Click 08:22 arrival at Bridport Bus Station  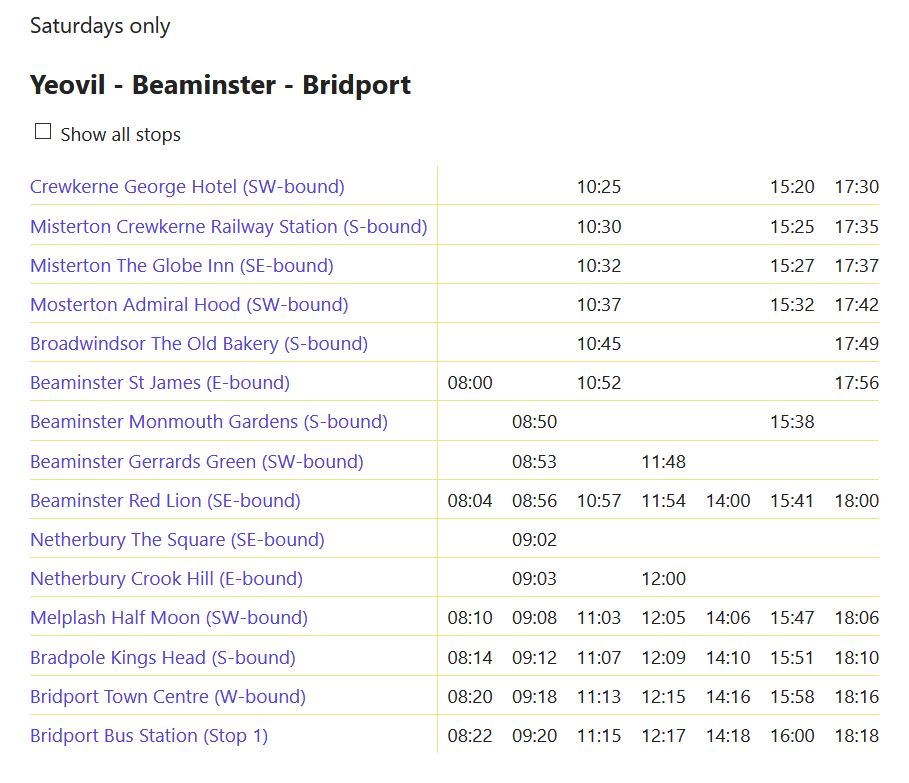(470, 736)
